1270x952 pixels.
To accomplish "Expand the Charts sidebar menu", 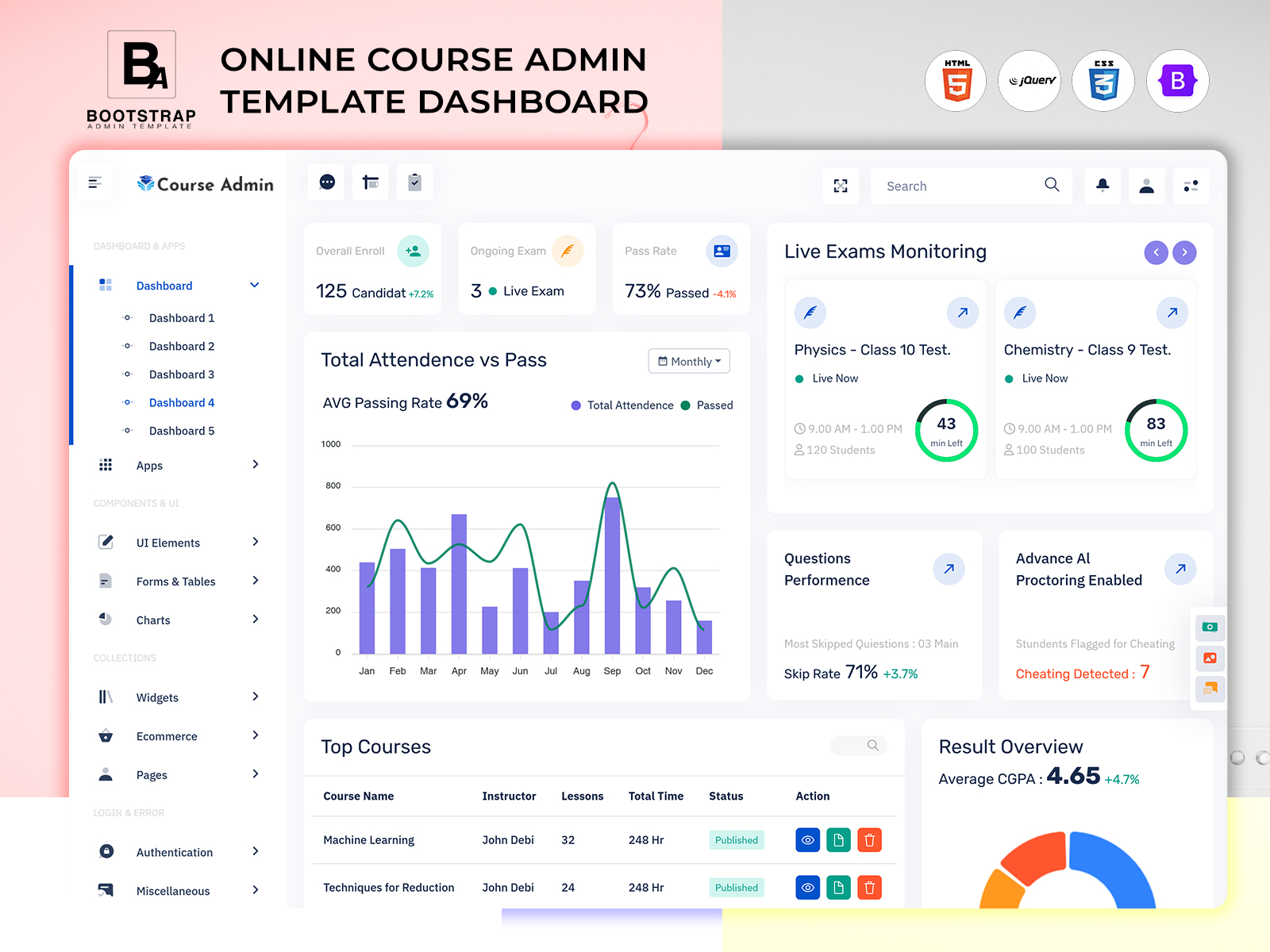I will (179, 620).
